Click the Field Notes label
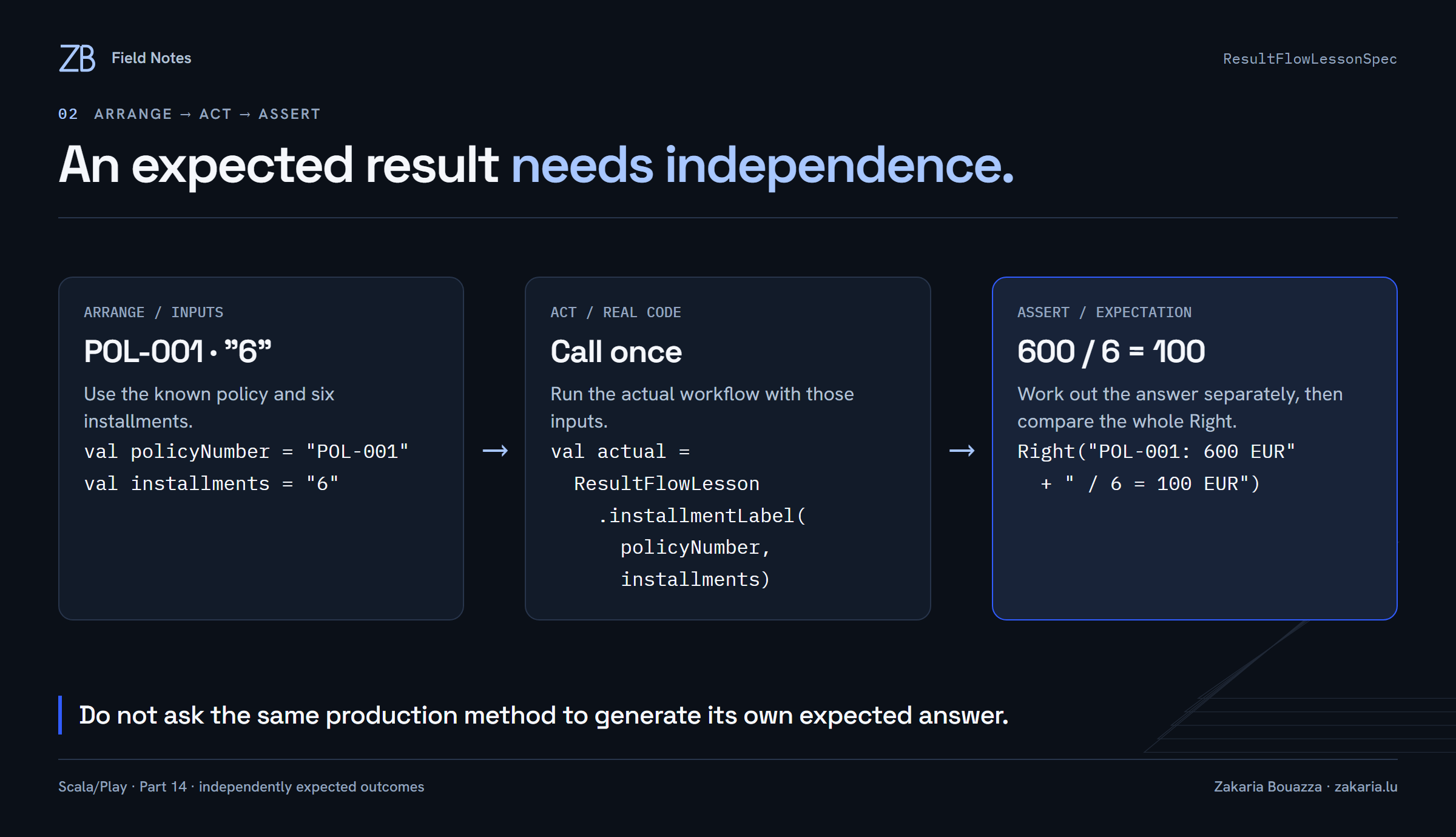Screen dimensions: 1456x837 point(151,58)
